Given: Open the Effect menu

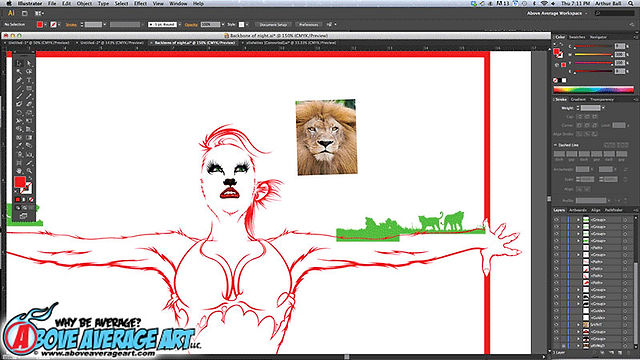Looking at the screenshot, I should 140,3.
